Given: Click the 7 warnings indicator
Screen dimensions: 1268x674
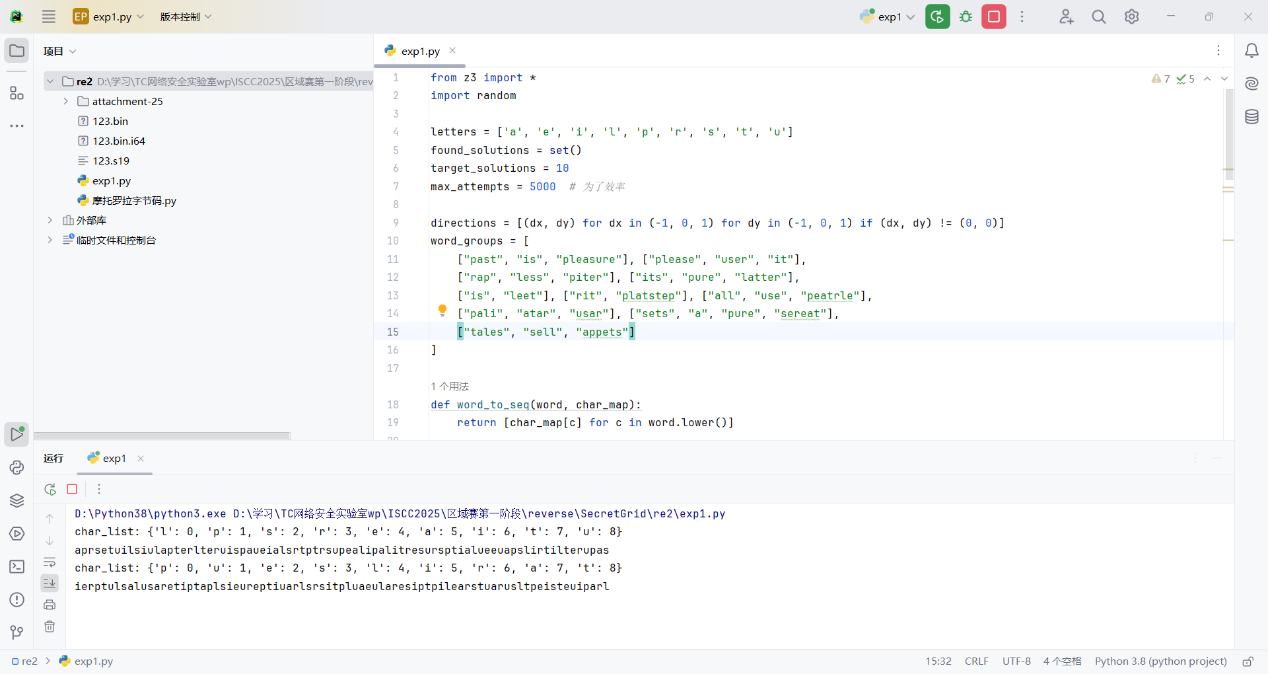Looking at the screenshot, I should (x=1161, y=78).
